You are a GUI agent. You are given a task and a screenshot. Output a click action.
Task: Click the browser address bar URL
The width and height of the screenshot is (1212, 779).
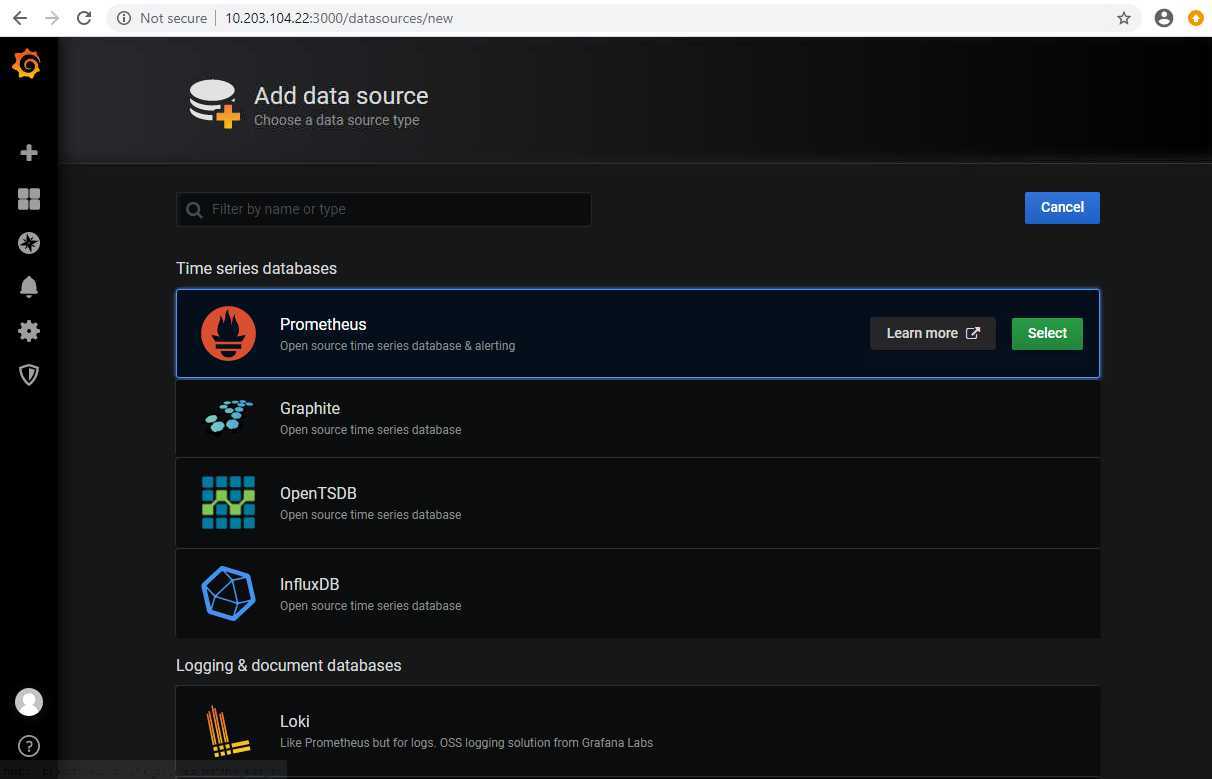(339, 18)
